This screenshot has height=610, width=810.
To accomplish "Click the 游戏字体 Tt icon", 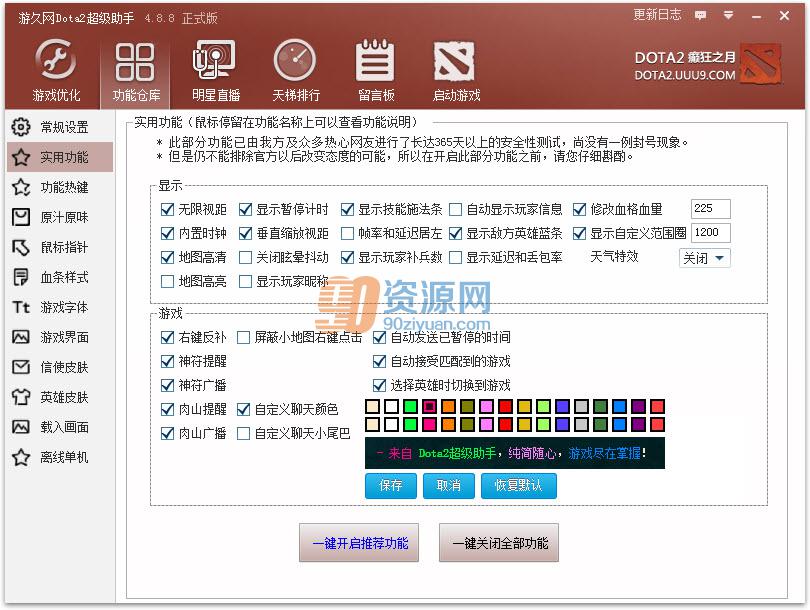I will point(21,307).
